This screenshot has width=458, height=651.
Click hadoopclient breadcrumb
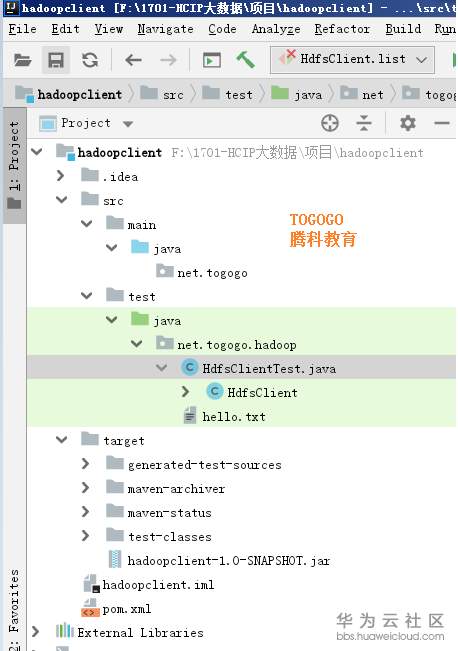(x=69, y=94)
